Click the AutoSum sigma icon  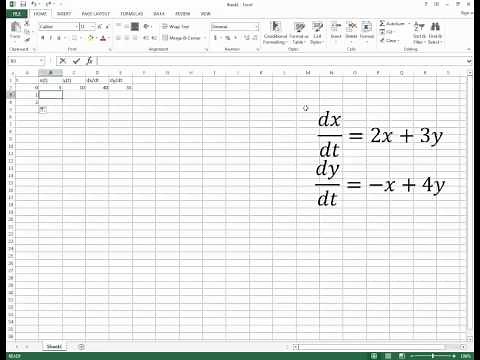[382, 23]
